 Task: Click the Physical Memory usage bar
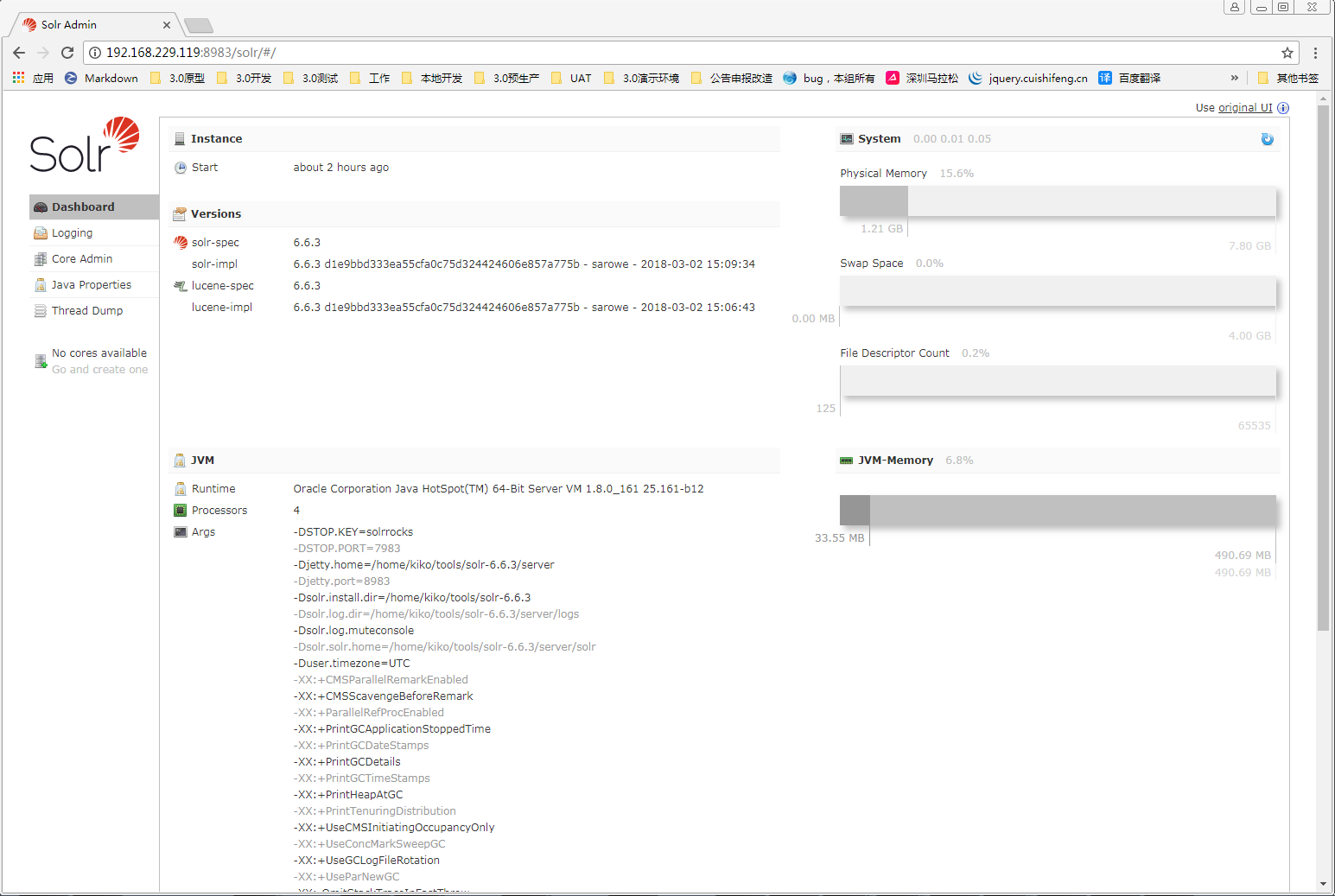(1058, 201)
